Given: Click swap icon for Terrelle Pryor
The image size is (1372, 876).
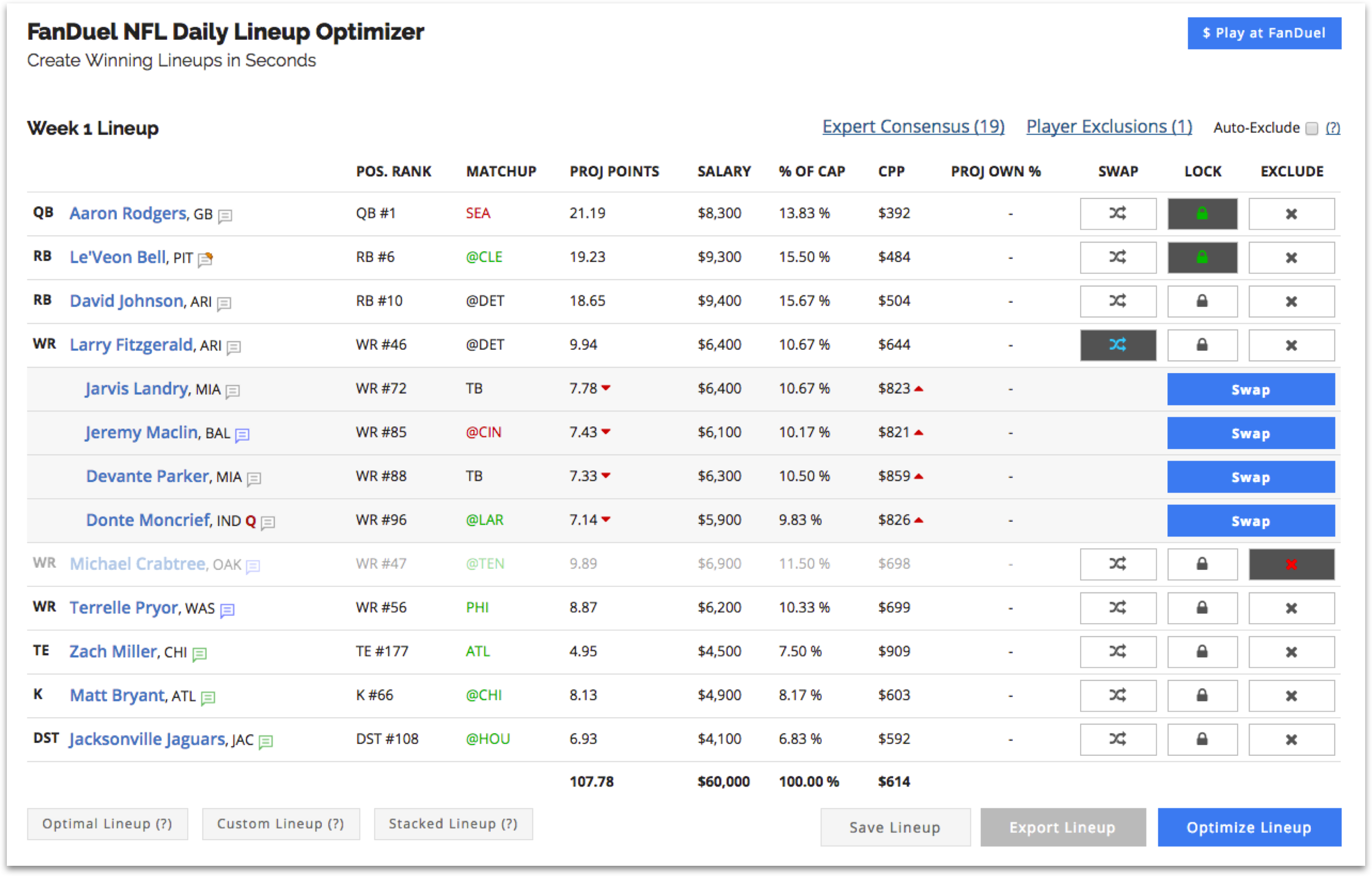Looking at the screenshot, I should click(x=1118, y=608).
